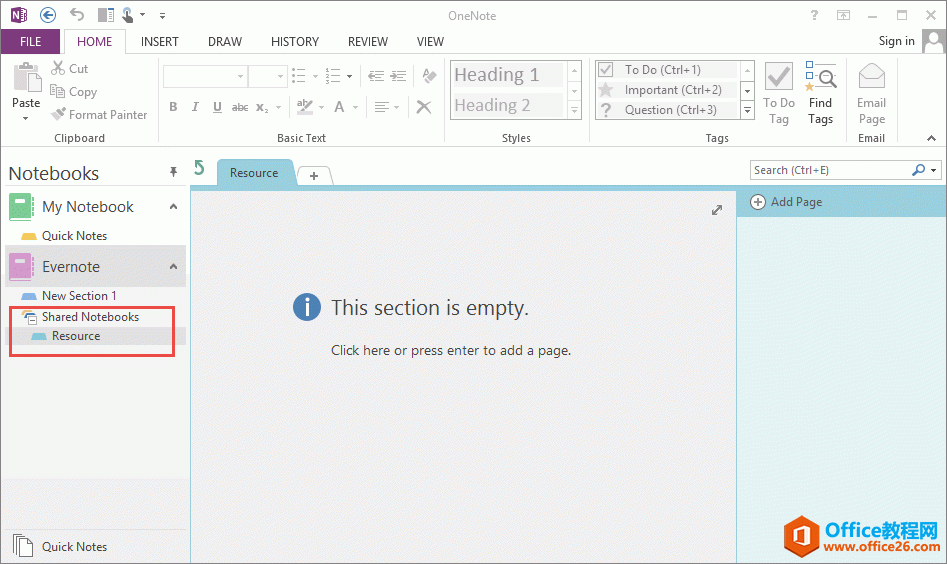Collapse the ribbon with the caret
Screen dimensions: 947x564
933,136
